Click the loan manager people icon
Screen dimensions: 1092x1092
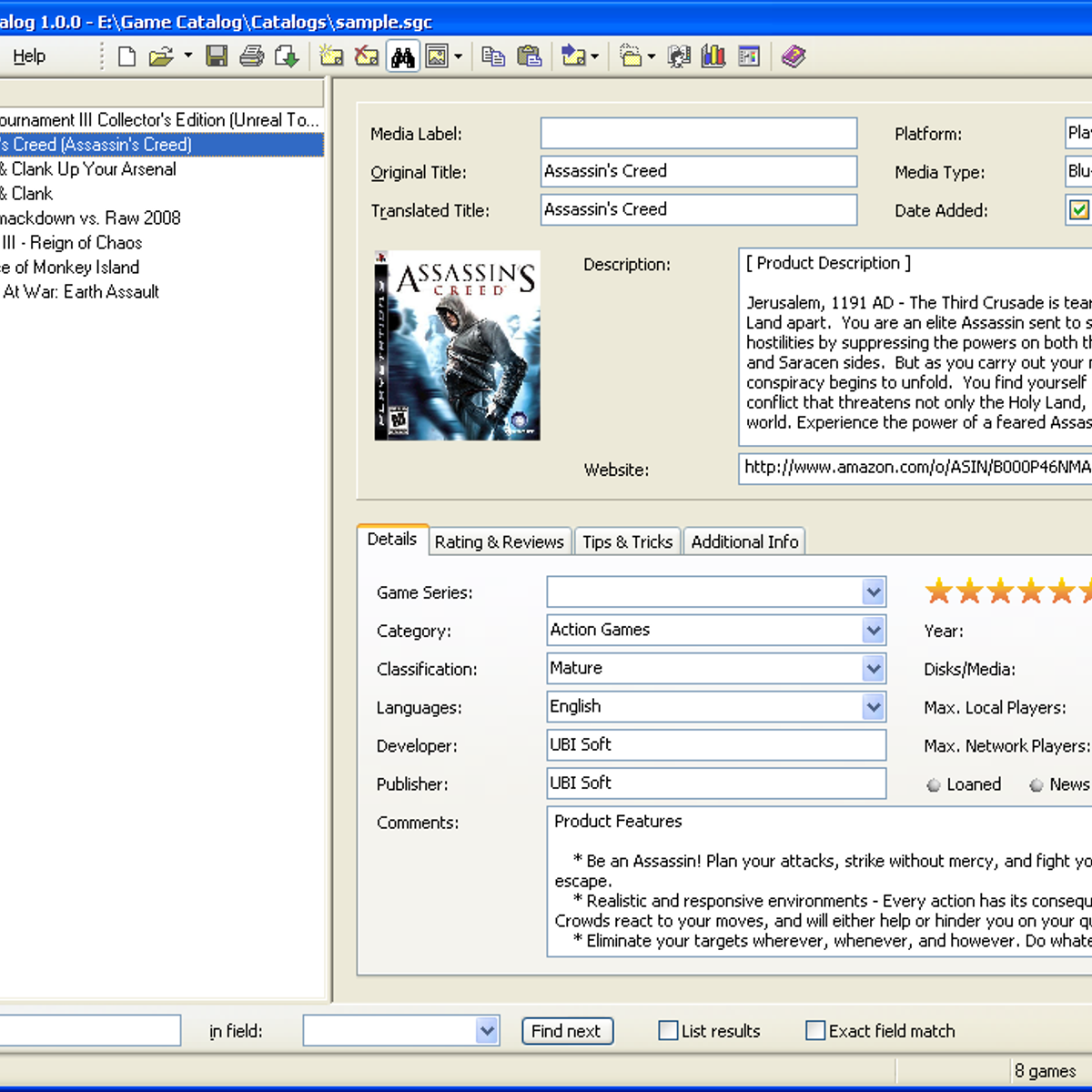[679, 56]
